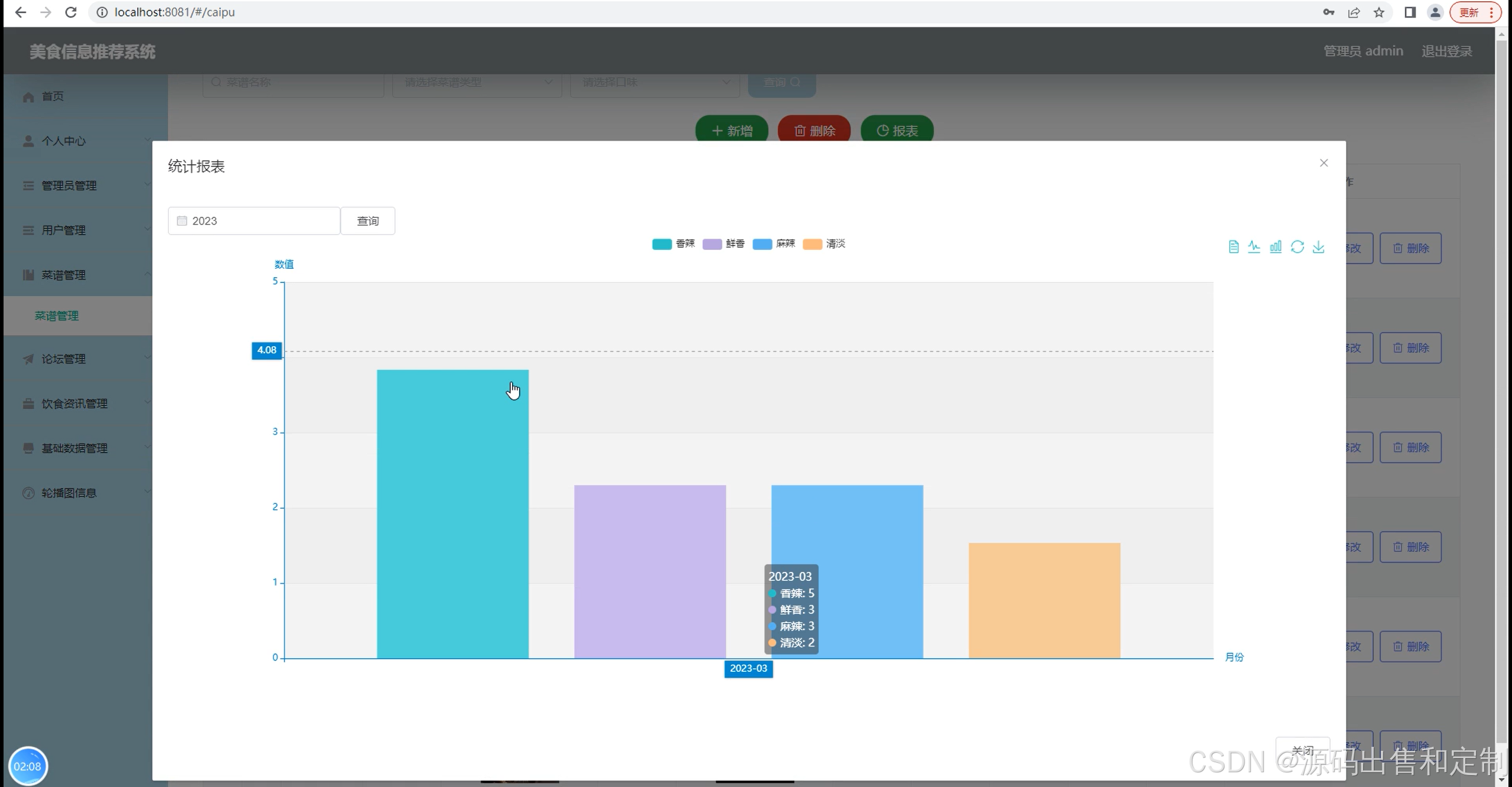Screen dimensions: 1512x787
Task: Open chart data view icon
Action: point(1233,247)
